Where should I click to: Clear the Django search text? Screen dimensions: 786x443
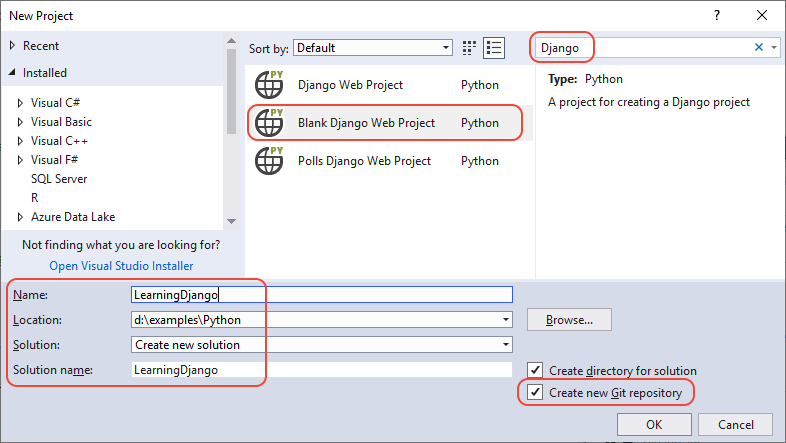click(x=758, y=47)
